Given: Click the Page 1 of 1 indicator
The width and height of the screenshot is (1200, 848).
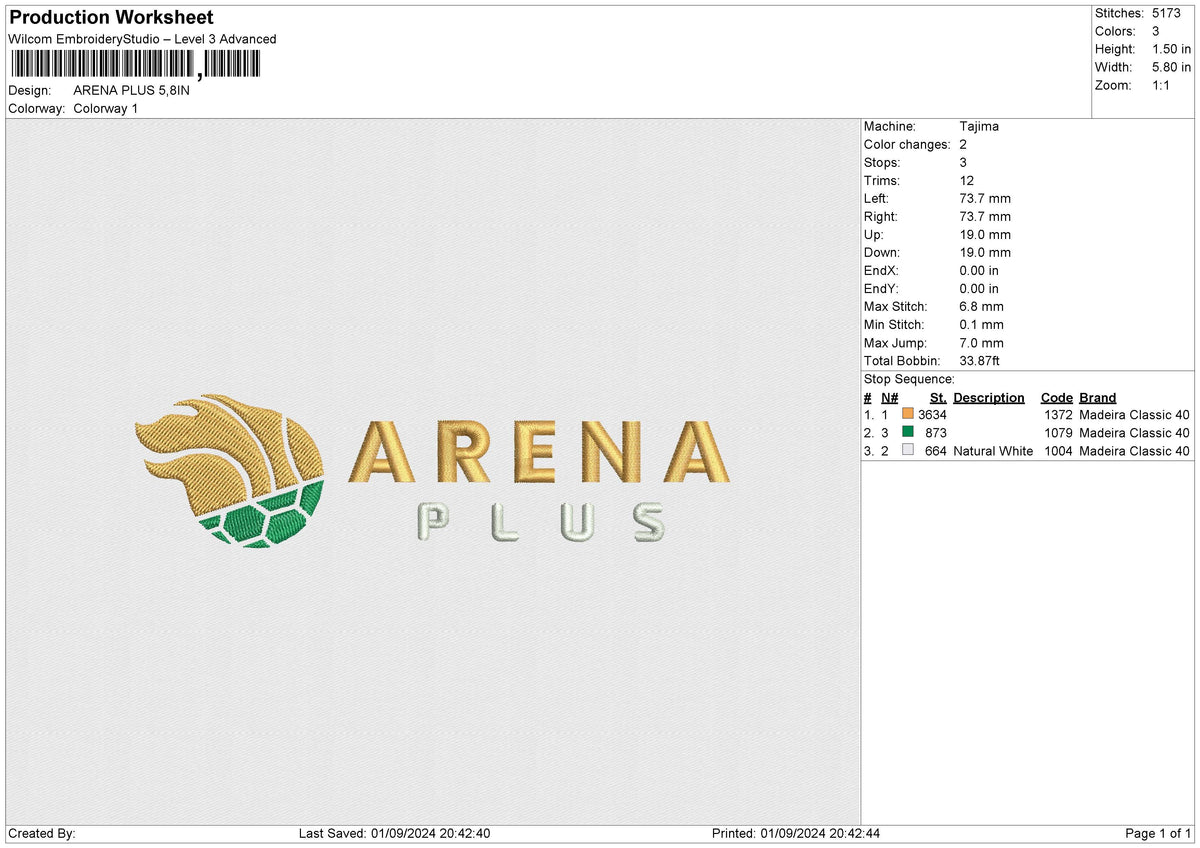Looking at the screenshot, I should tap(1158, 833).
